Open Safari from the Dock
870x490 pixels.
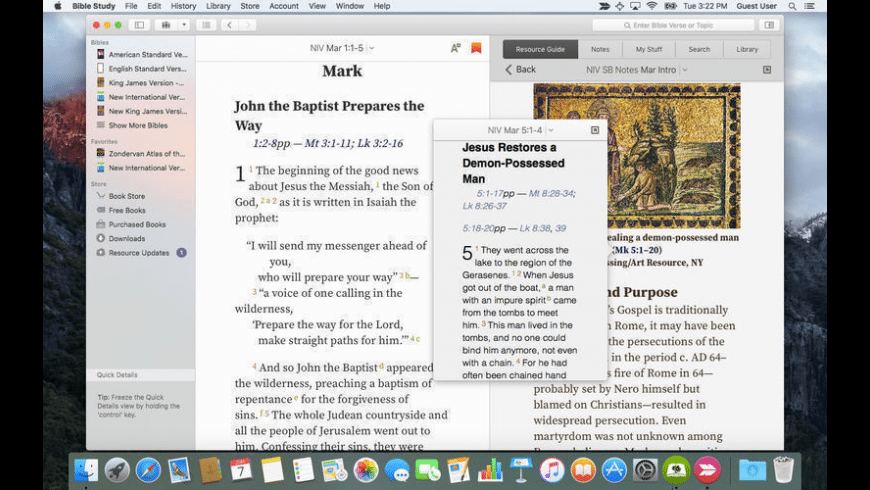(148, 471)
